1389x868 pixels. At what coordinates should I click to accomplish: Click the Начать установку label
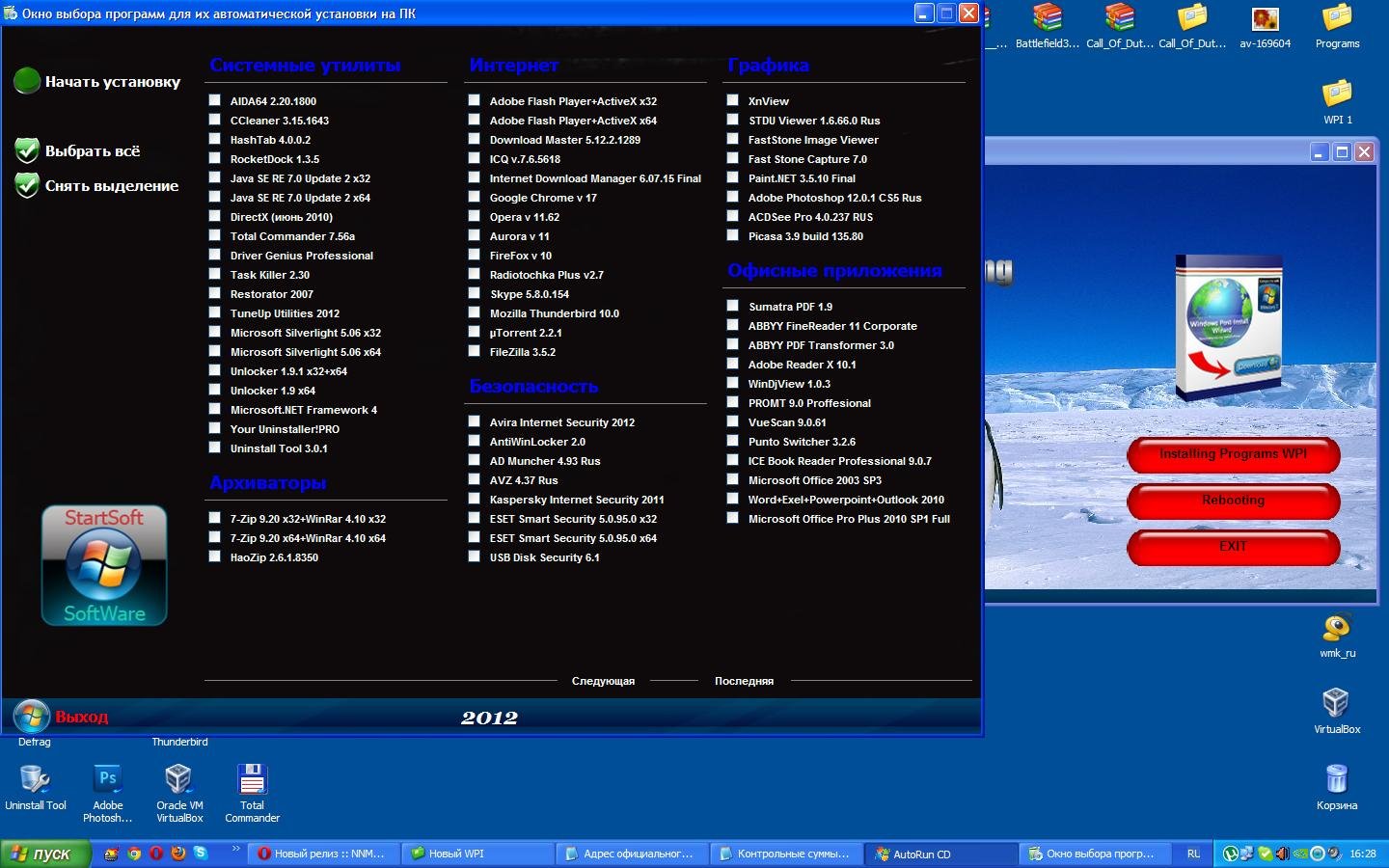tap(113, 82)
